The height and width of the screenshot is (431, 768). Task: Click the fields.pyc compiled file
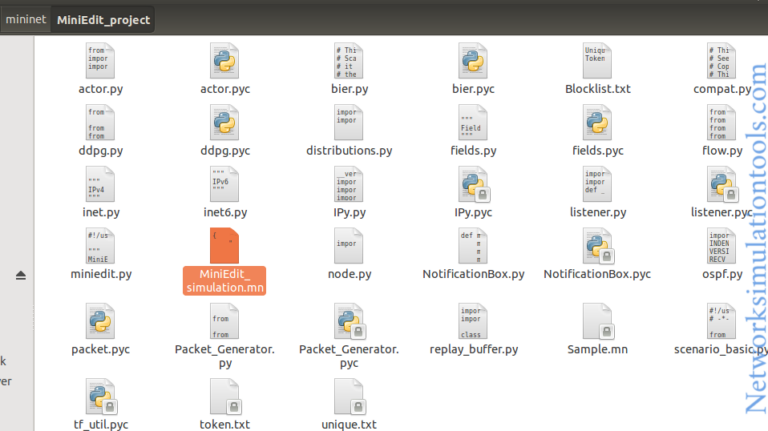point(597,124)
